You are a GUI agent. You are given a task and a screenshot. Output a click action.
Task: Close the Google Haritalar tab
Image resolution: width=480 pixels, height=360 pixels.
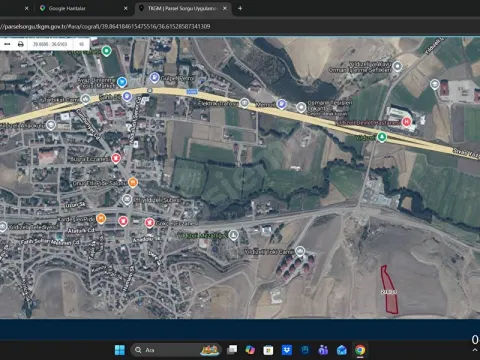pyautogui.click(x=126, y=8)
